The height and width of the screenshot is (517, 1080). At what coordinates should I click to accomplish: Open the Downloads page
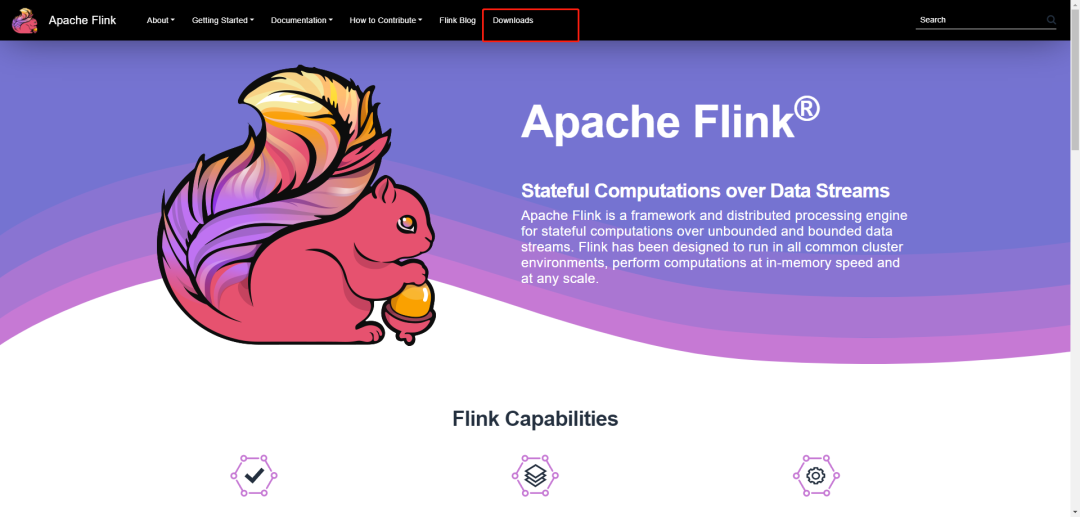(513, 21)
